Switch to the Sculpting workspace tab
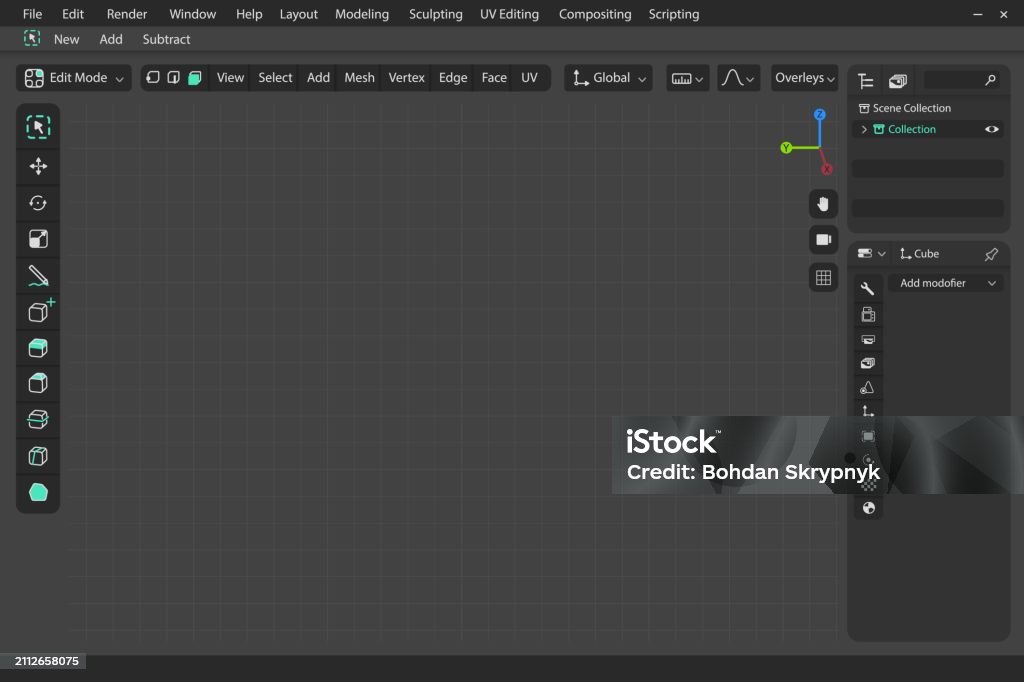The height and width of the screenshot is (682, 1024). (435, 14)
